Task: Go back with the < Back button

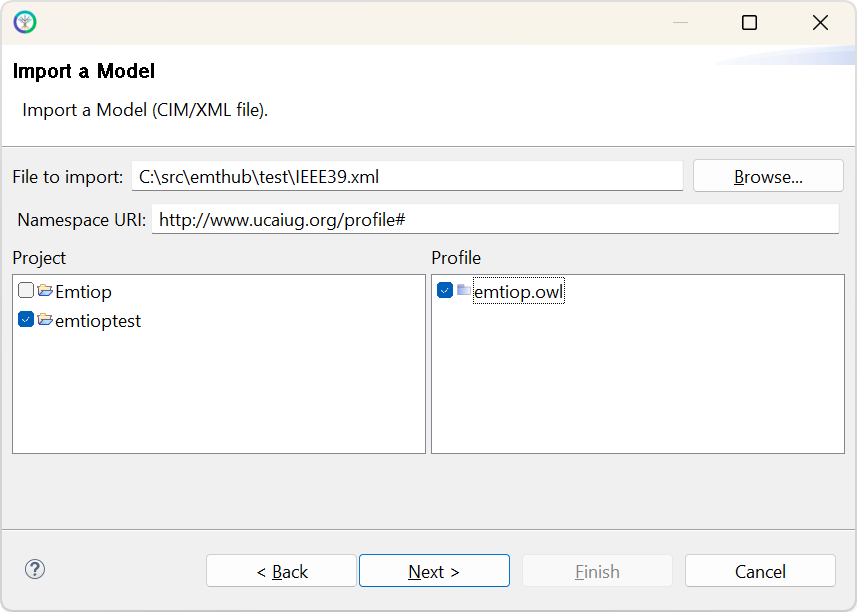Action: [x=281, y=571]
